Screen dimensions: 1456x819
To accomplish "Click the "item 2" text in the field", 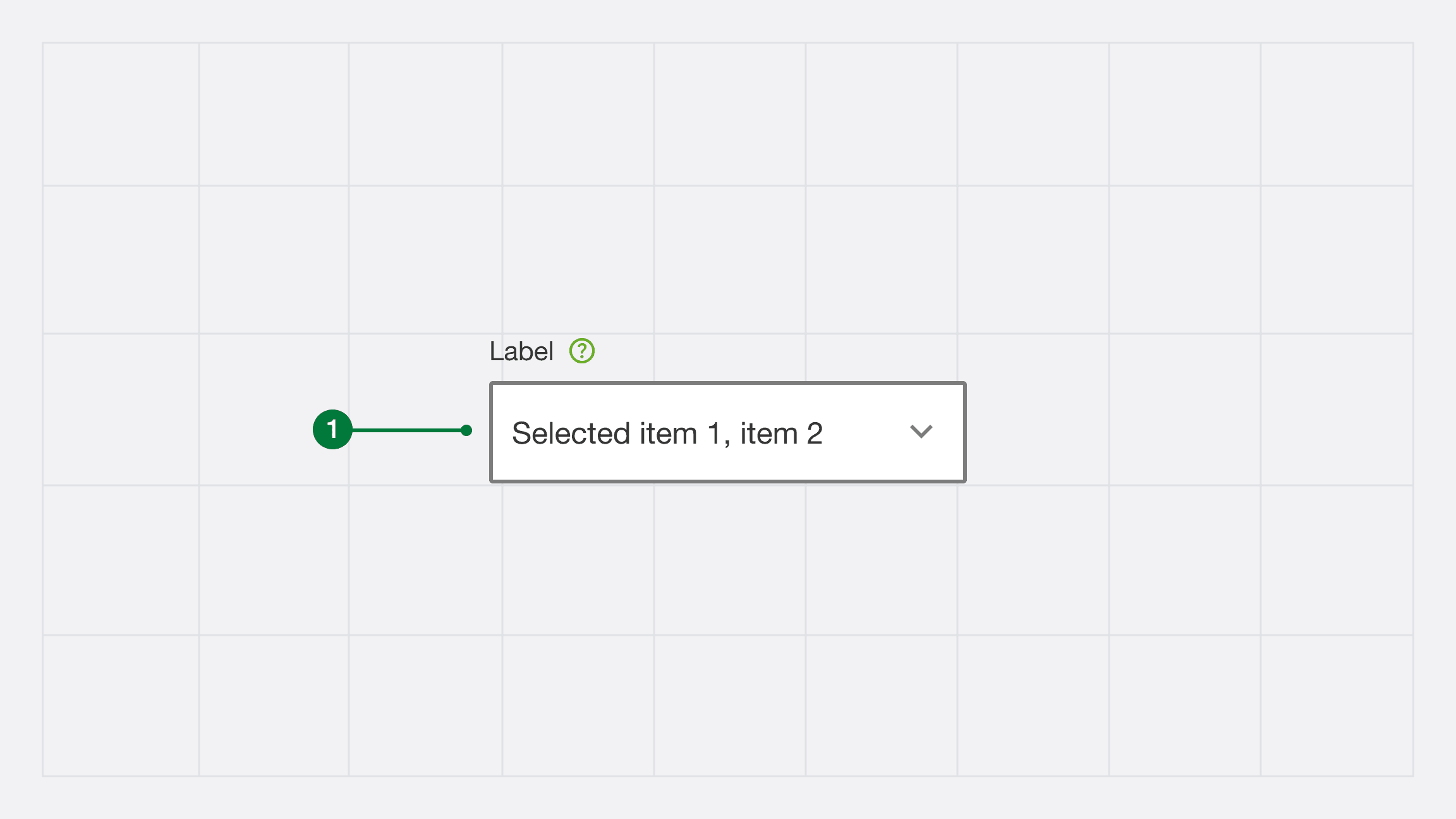I will click(x=781, y=434).
